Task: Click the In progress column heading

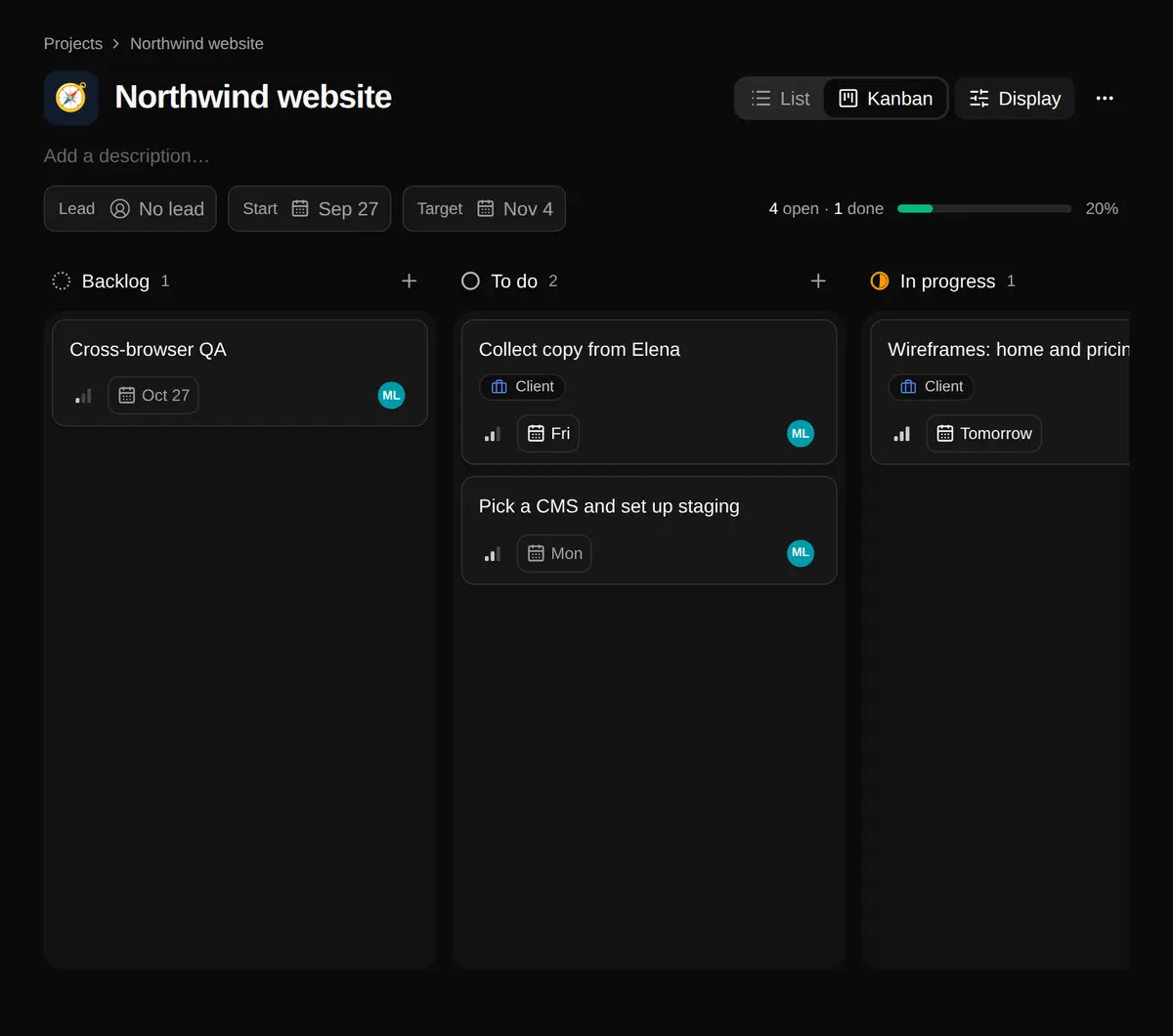Action: point(947,281)
